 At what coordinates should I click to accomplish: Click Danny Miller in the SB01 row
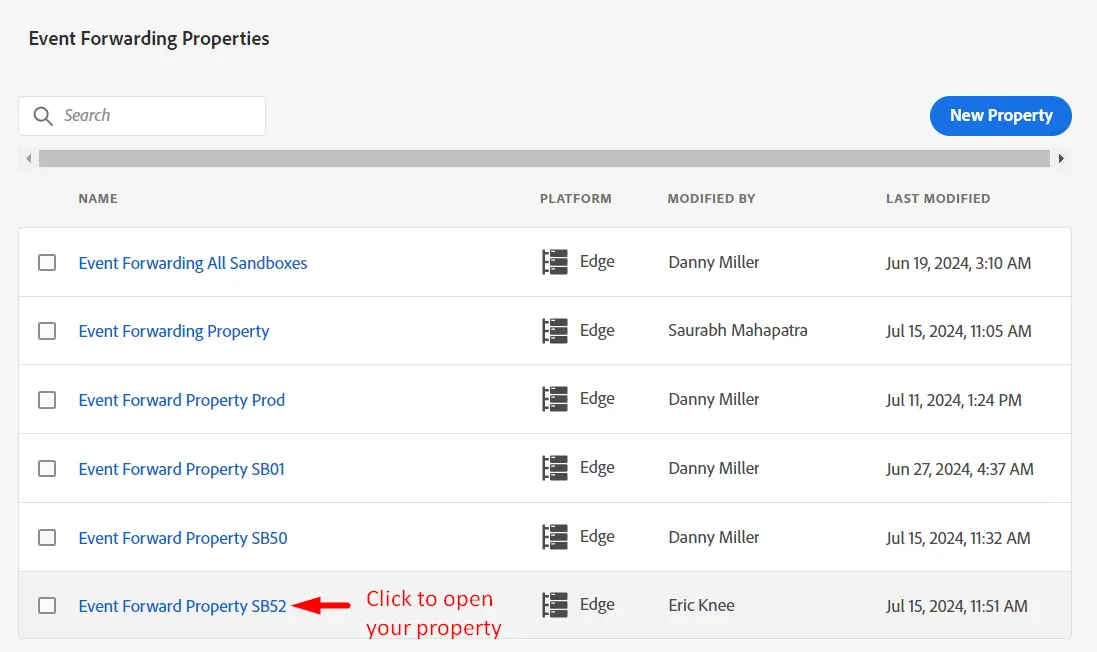pos(714,468)
